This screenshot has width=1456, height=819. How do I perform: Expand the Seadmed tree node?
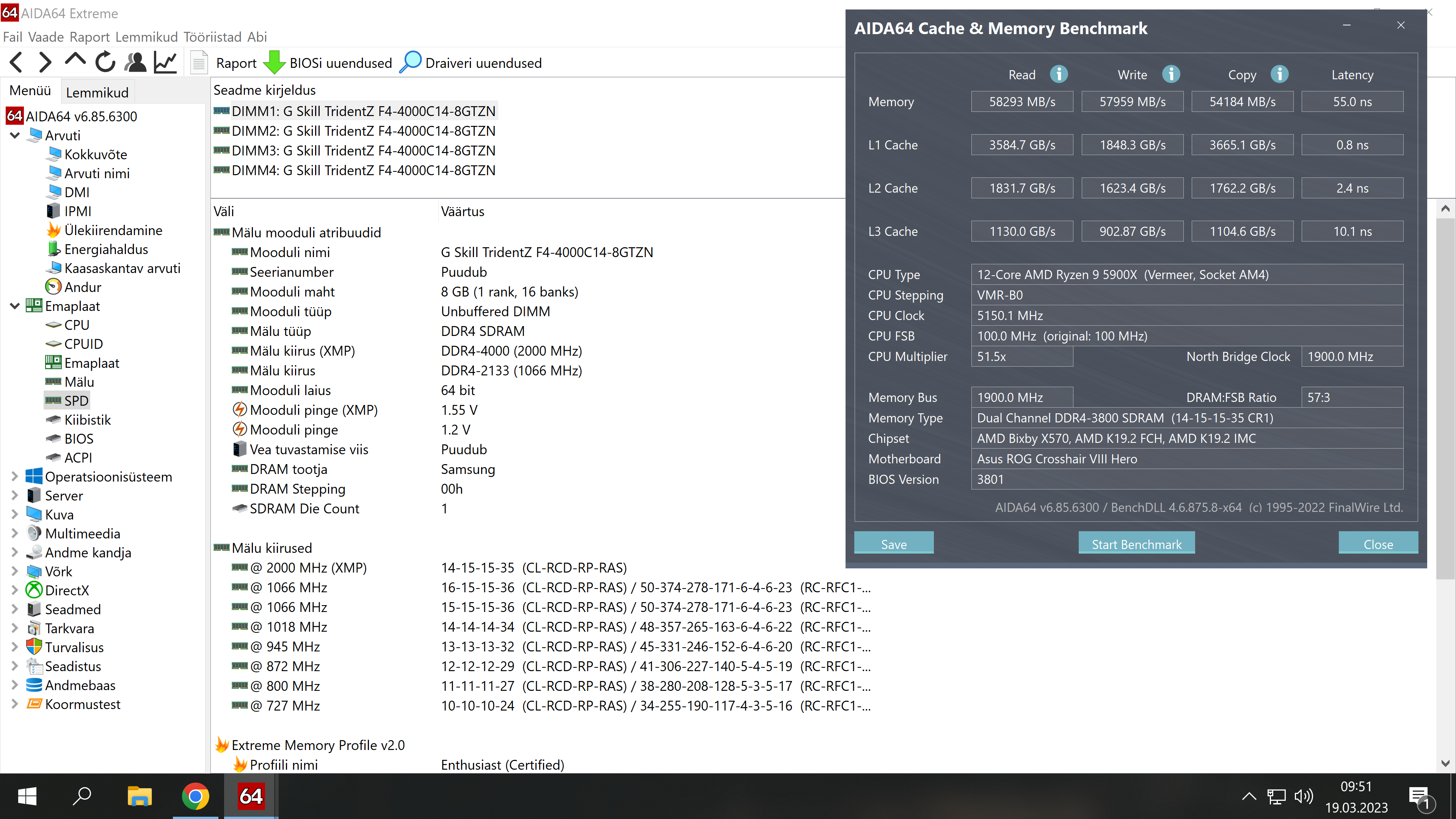tap(15, 609)
